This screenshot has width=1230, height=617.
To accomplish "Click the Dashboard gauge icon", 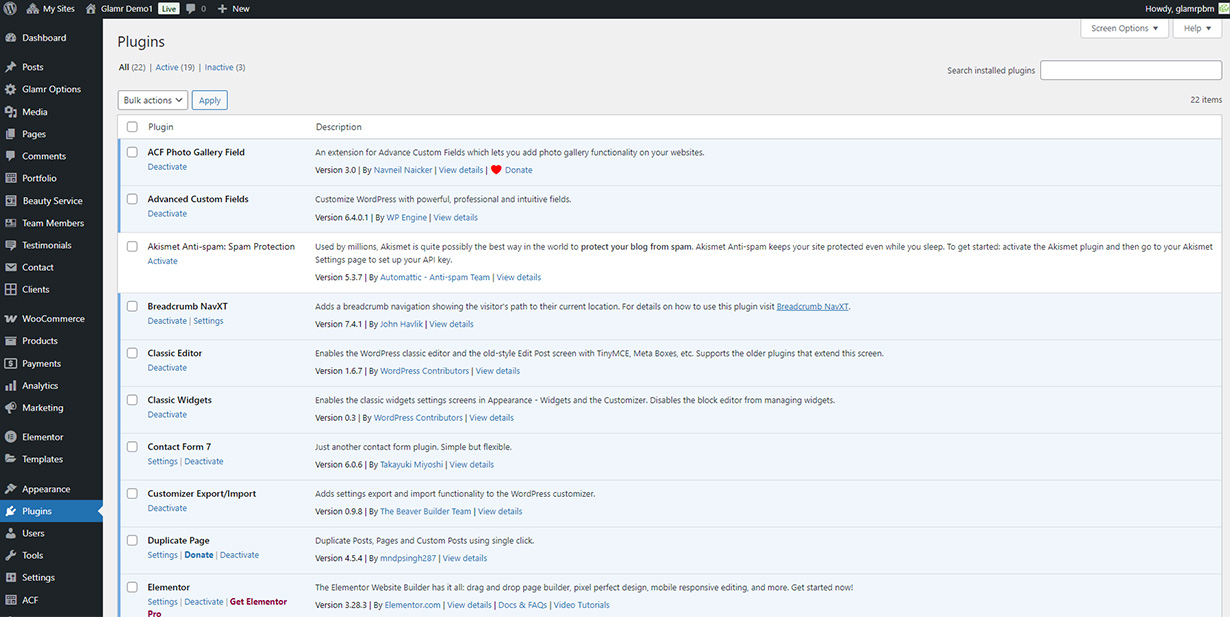I will pos(10,38).
